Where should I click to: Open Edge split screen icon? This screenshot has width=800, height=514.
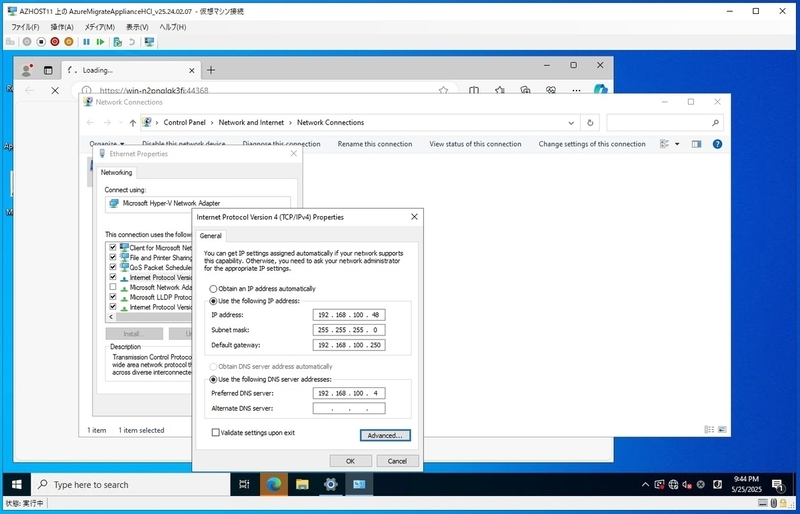pos(474,90)
